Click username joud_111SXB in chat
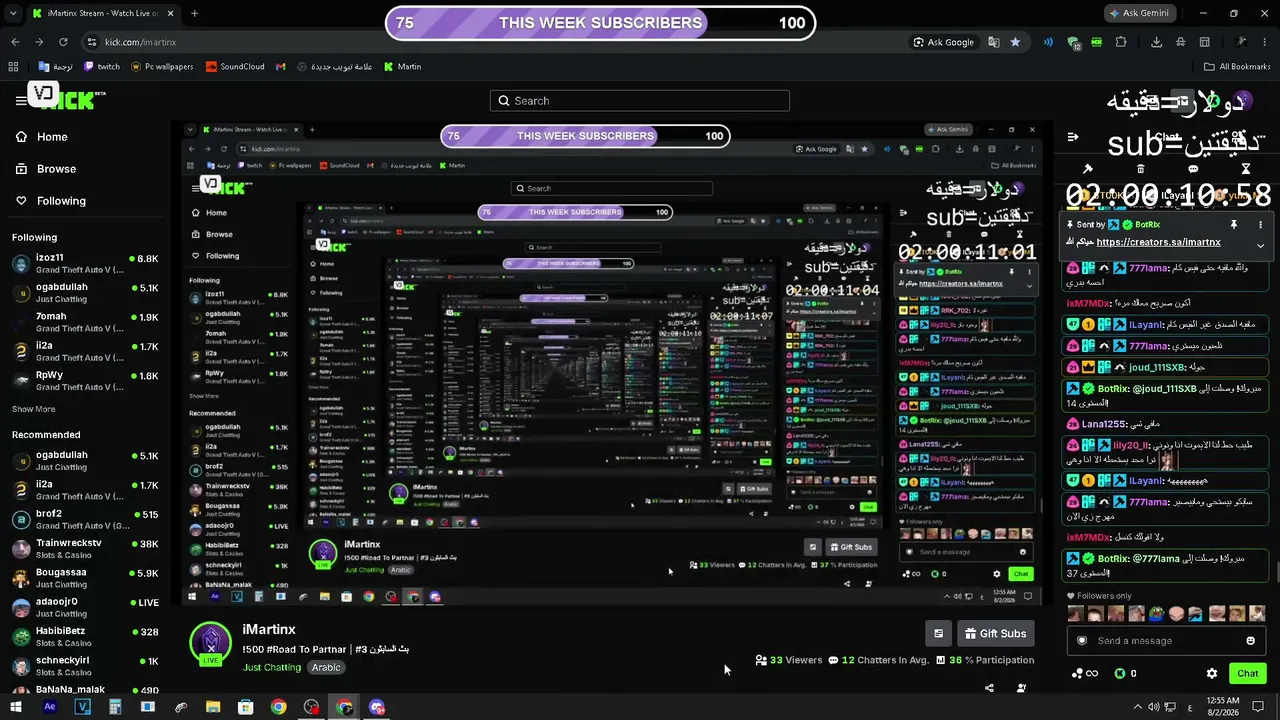1280x720 pixels. click(x=1156, y=367)
